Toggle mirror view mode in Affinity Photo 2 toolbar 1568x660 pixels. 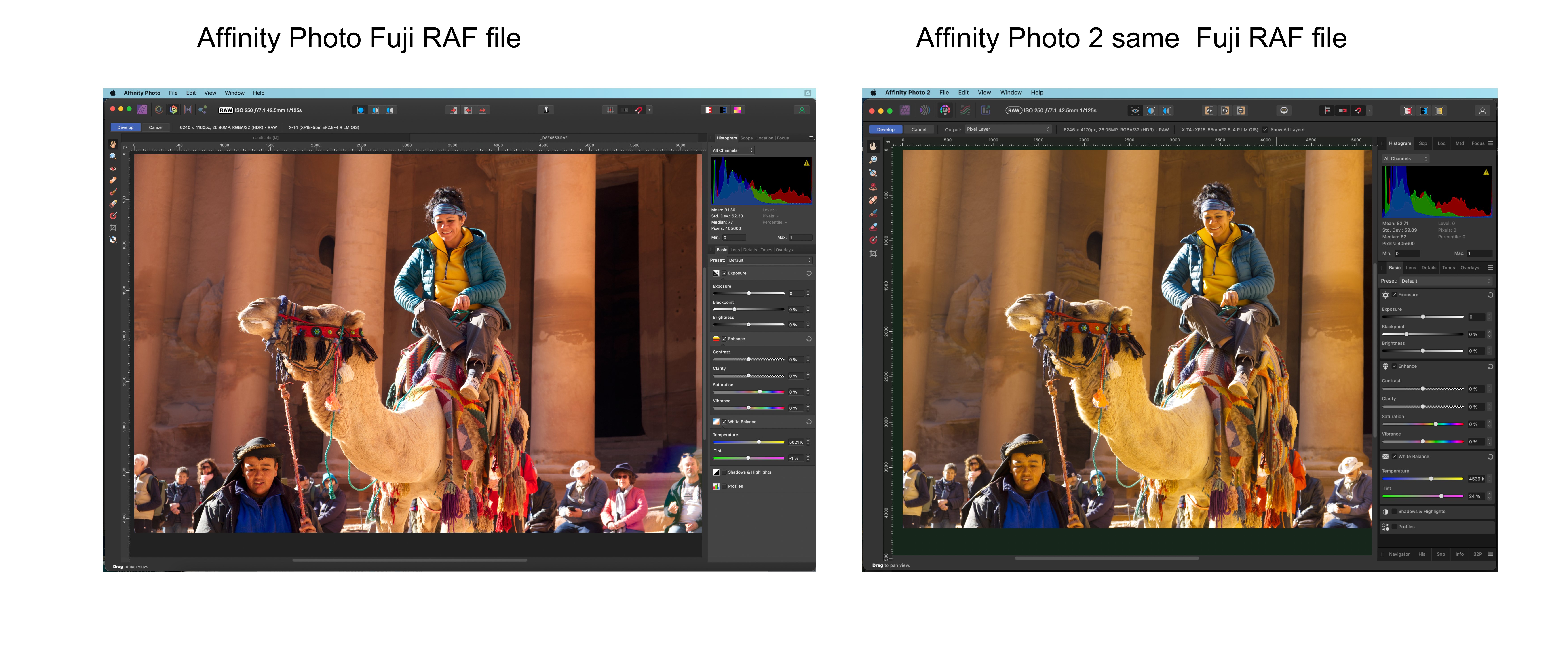(1166, 111)
